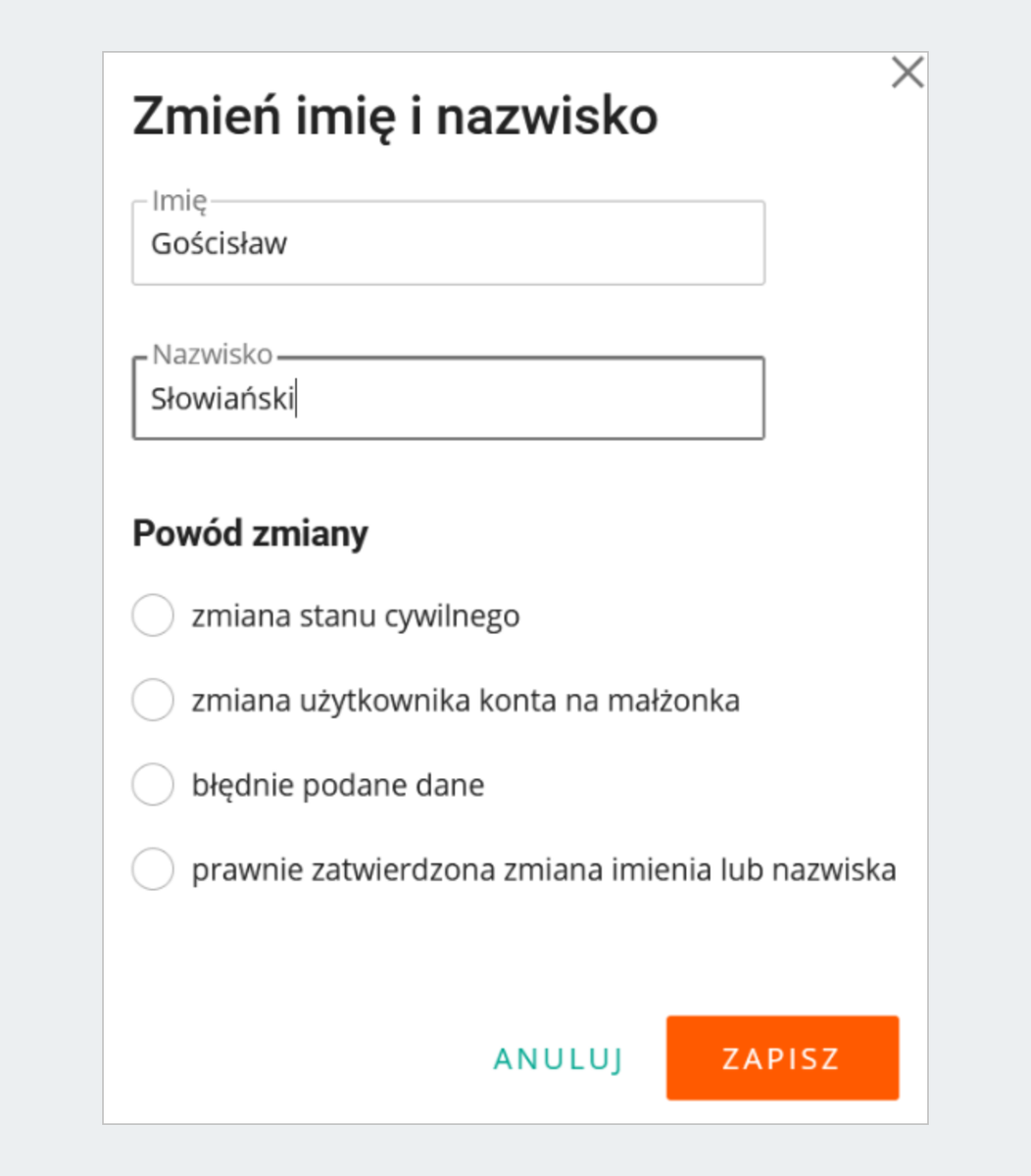The width and height of the screenshot is (1031, 1176).
Task: Click the 'Powód zmiany' section heading
Action: pos(248,533)
